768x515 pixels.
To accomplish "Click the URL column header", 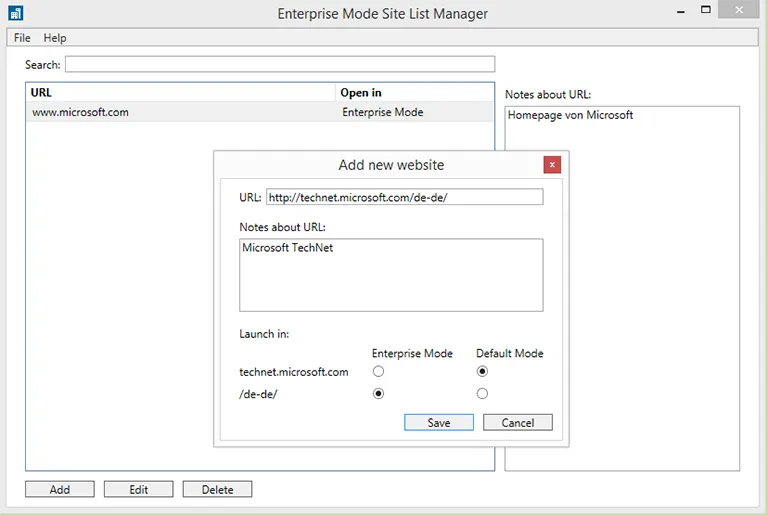I will click(x=181, y=93).
